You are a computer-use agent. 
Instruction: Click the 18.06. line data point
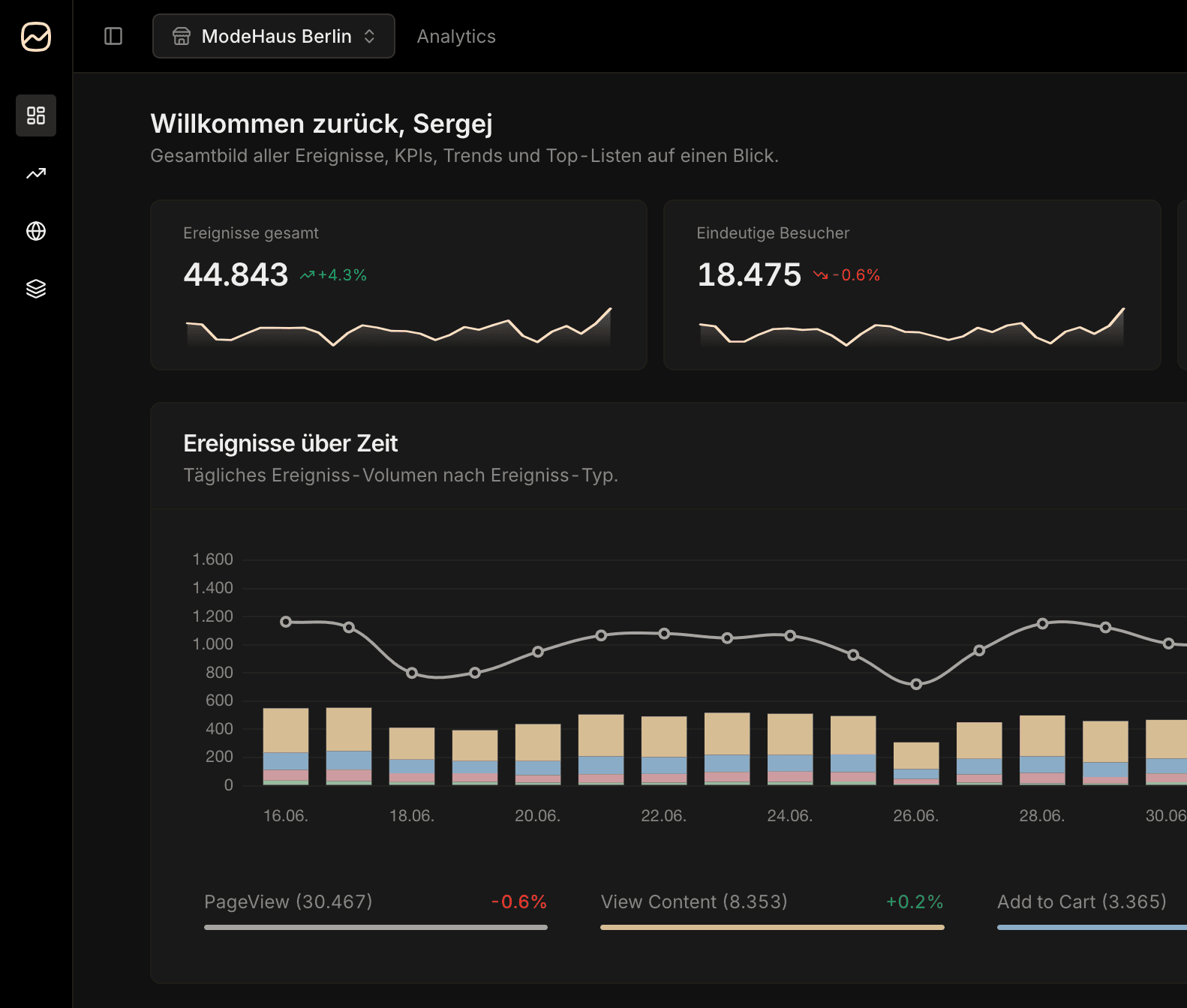412,673
